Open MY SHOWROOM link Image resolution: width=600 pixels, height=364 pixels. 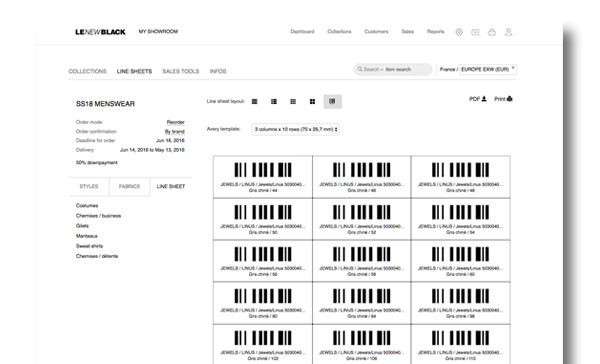(158, 32)
